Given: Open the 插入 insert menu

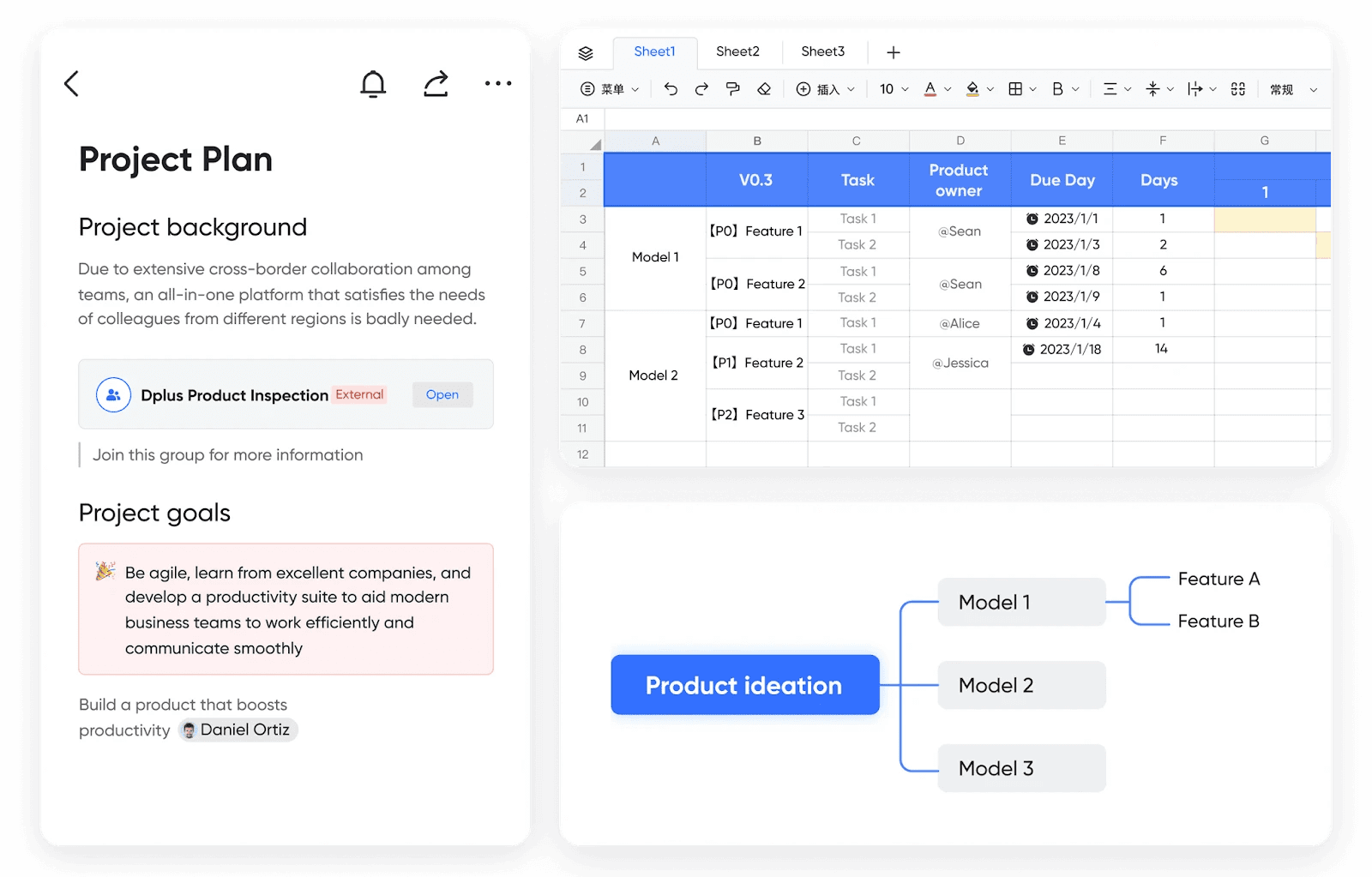Looking at the screenshot, I should click(x=825, y=89).
